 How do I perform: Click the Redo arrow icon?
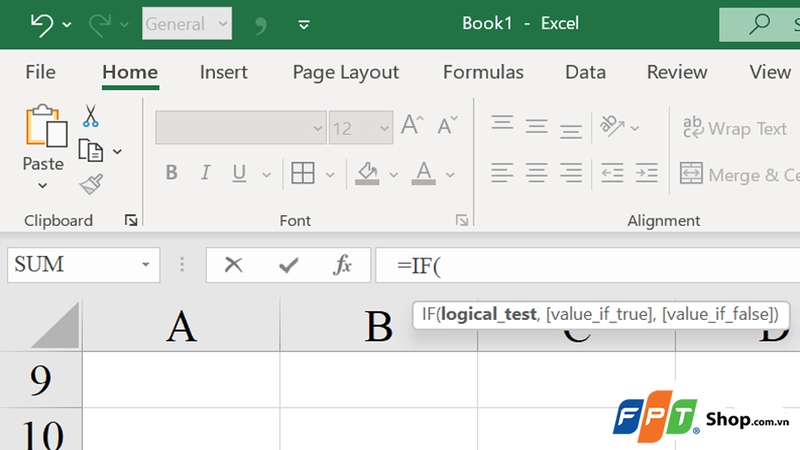(x=99, y=24)
